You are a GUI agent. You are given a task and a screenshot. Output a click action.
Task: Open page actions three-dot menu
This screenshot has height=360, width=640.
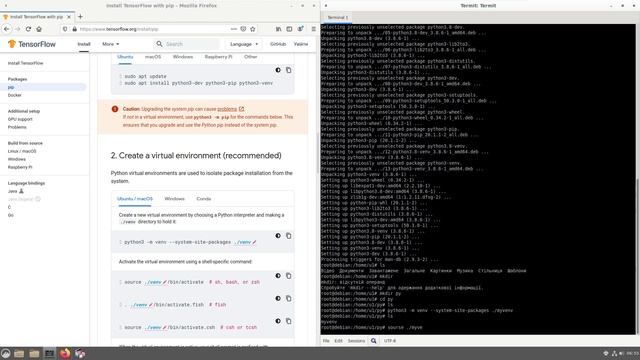click(x=233, y=29)
